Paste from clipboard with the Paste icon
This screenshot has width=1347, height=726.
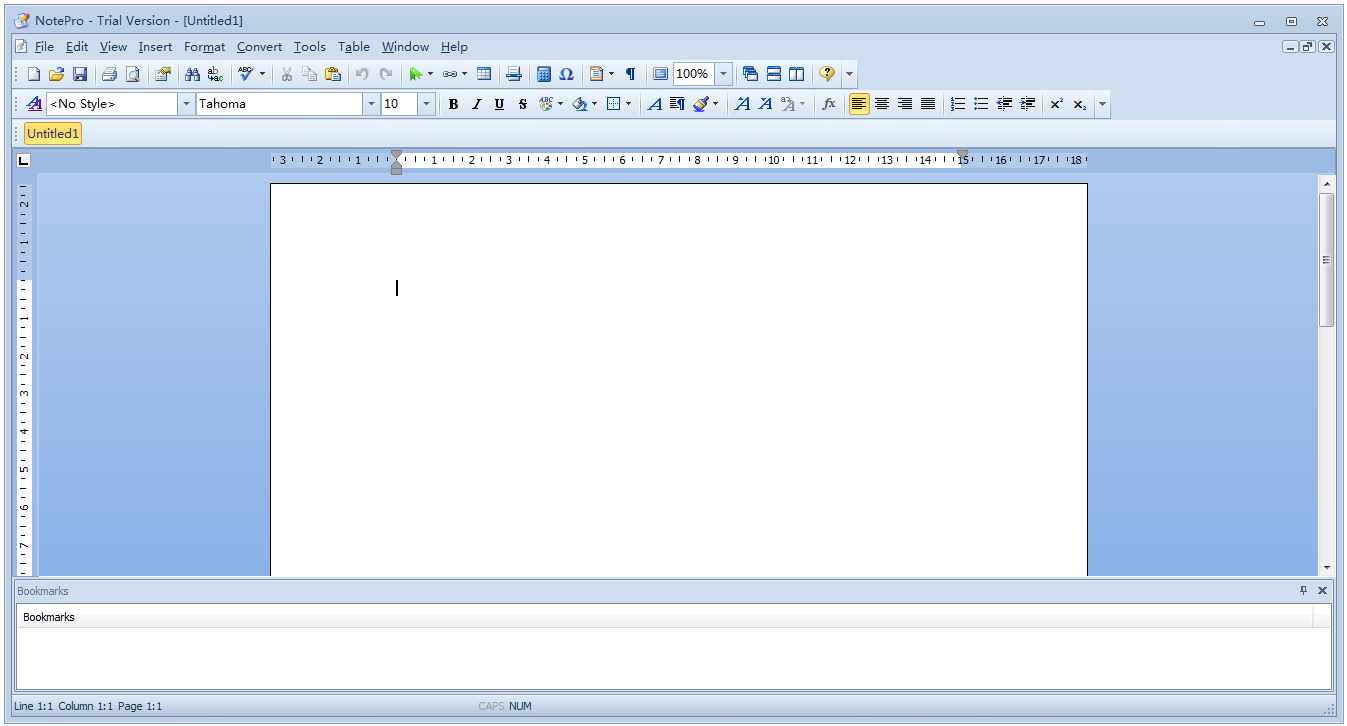pos(333,74)
